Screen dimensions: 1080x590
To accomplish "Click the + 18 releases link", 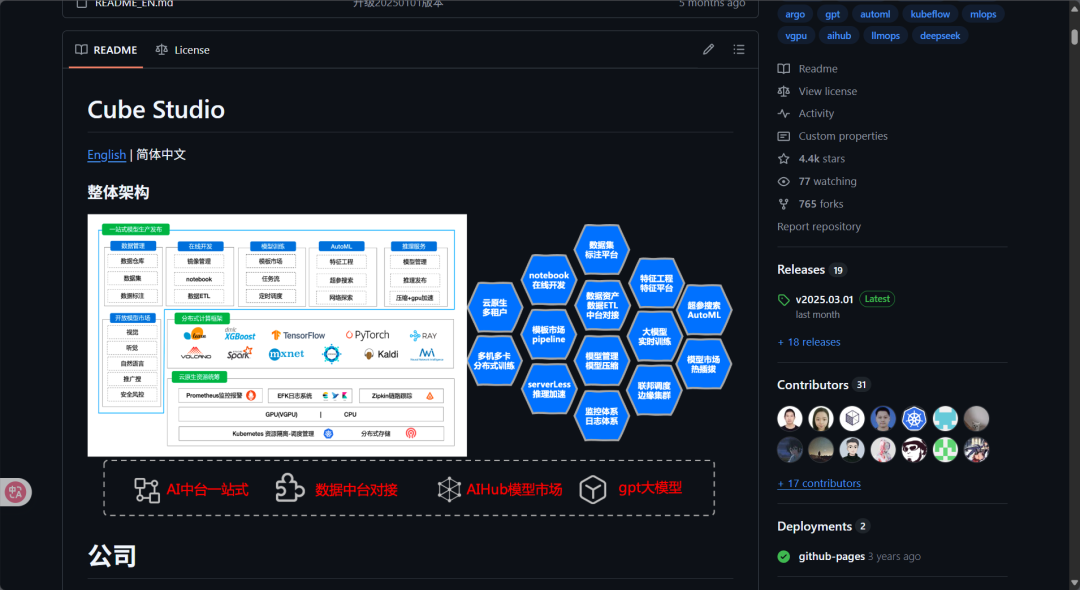I will pyautogui.click(x=809, y=342).
